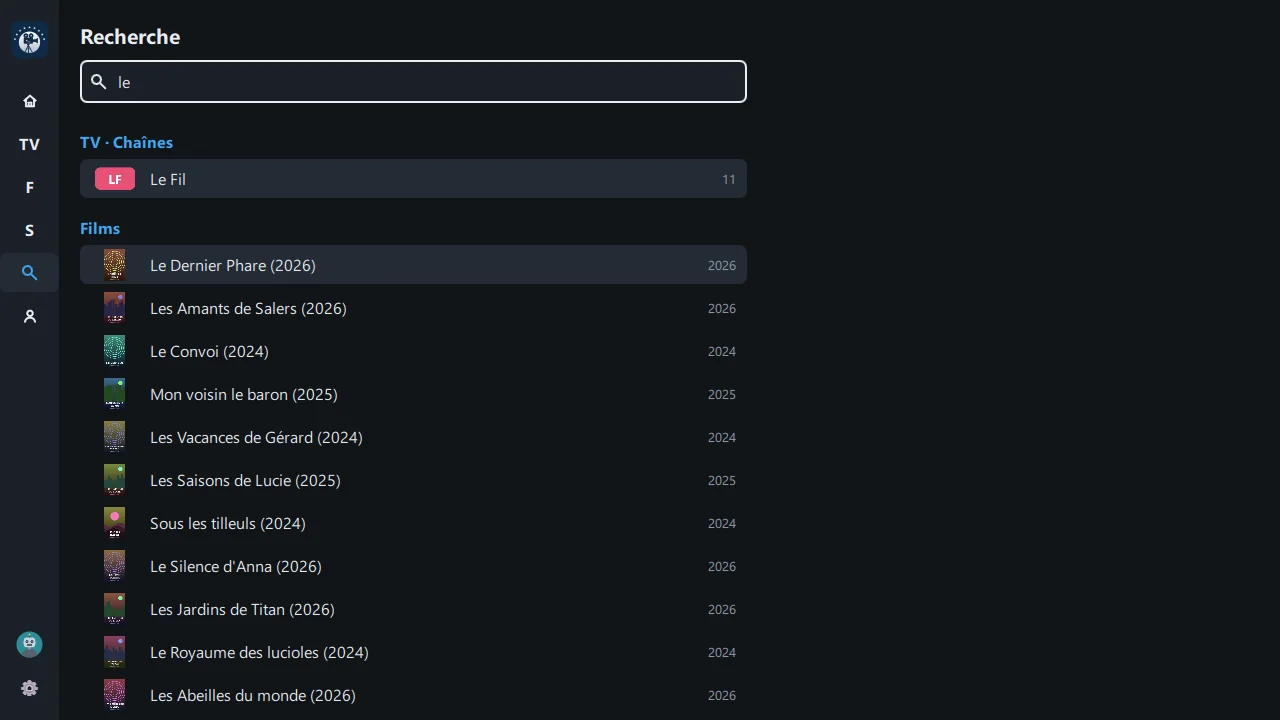
Task: Select Les Abeilles du monde (2026)
Action: pos(413,695)
